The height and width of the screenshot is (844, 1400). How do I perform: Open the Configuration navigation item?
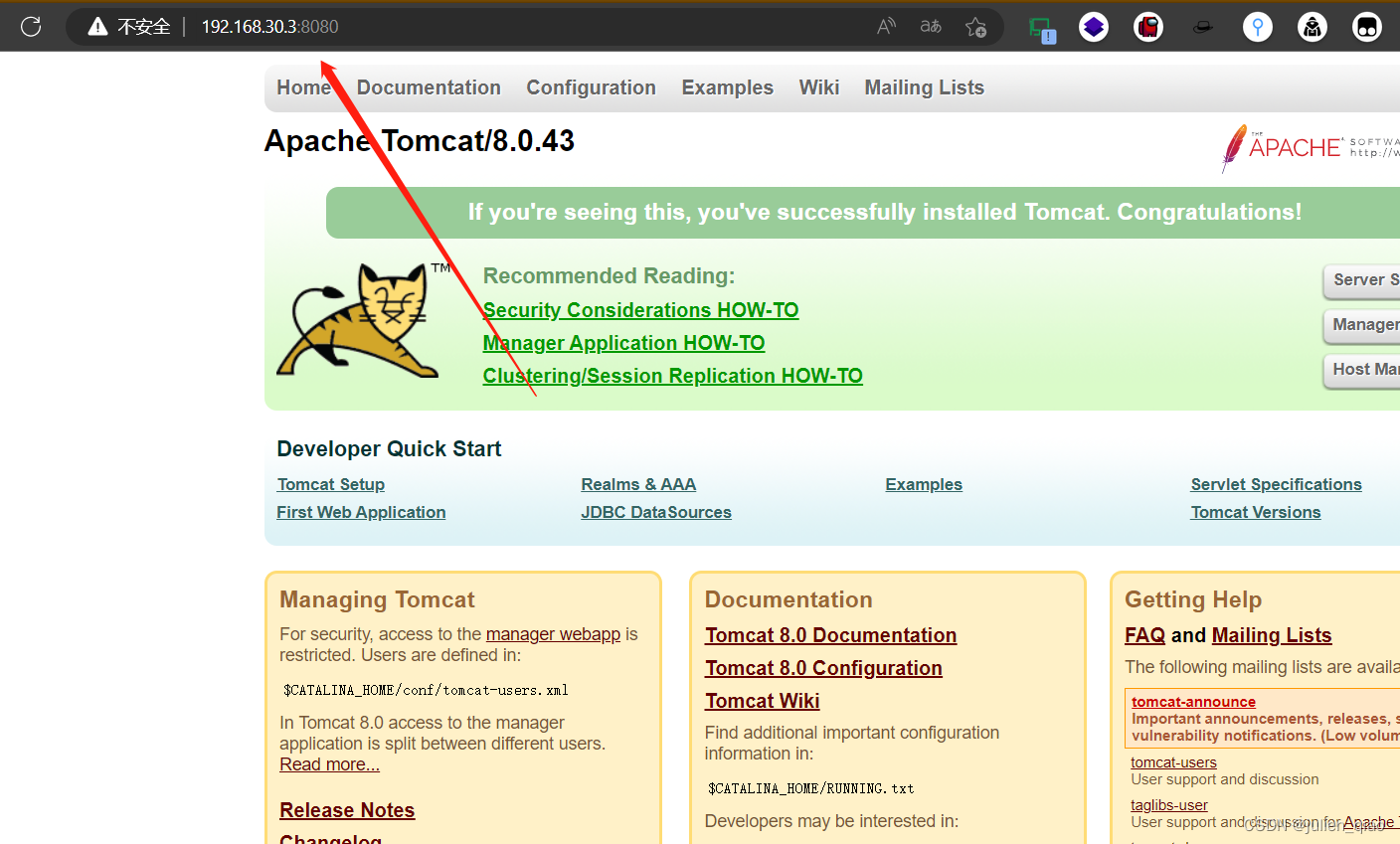591,87
